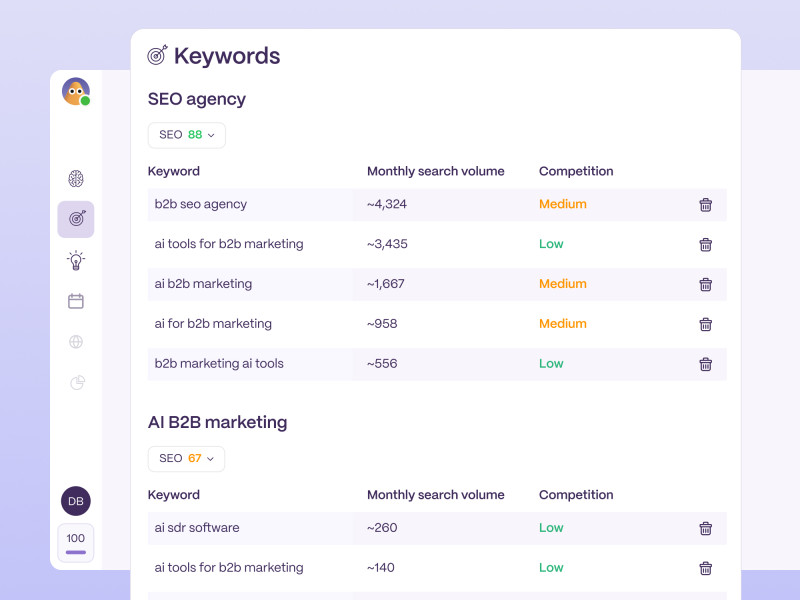Delete the 'b2b seo agency' keyword
This screenshot has height=600, width=800.
click(706, 205)
